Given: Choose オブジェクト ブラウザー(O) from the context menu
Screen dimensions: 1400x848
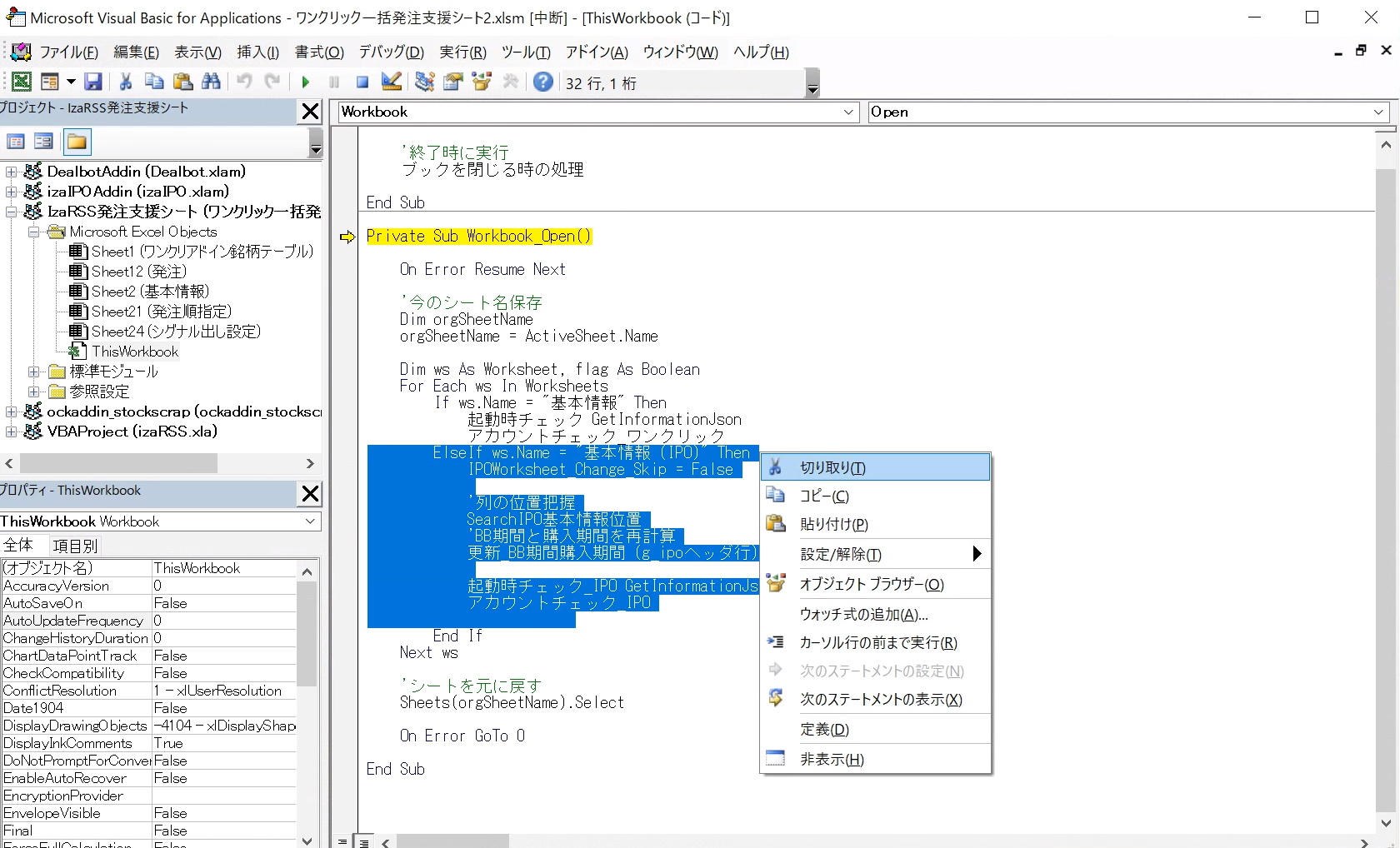Looking at the screenshot, I should pos(876,584).
